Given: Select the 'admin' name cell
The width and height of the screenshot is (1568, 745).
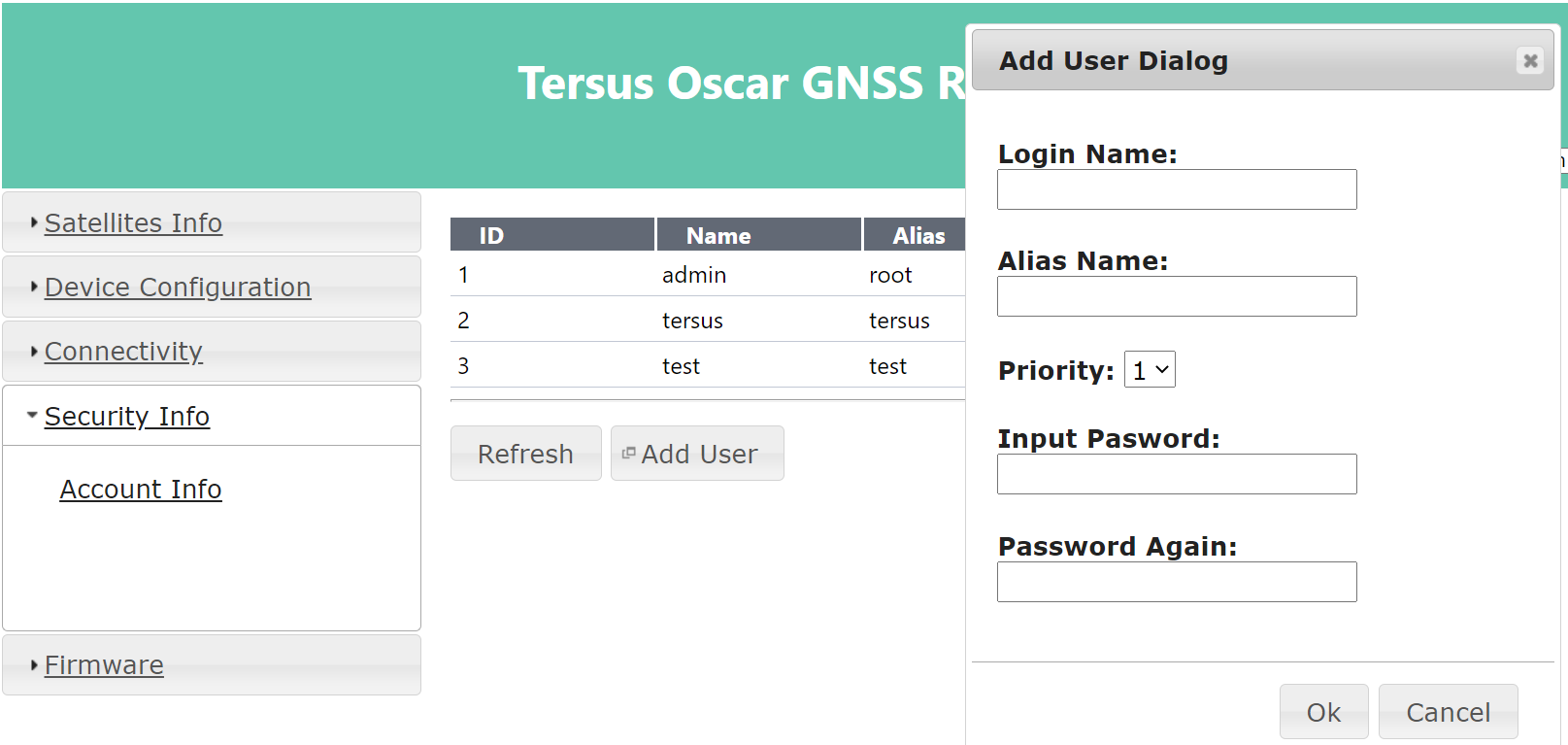Looking at the screenshot, I should (x=694, y=275).
